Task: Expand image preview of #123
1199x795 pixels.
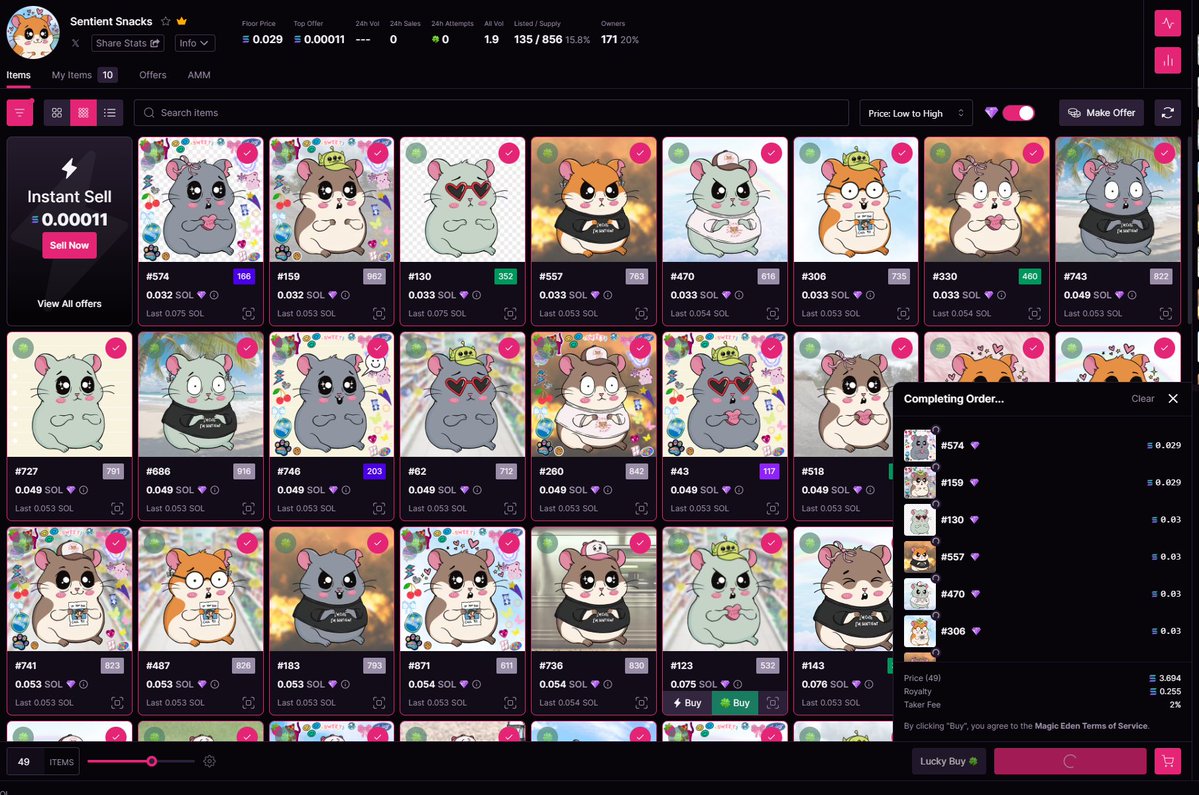Action: tap(773, 703)
